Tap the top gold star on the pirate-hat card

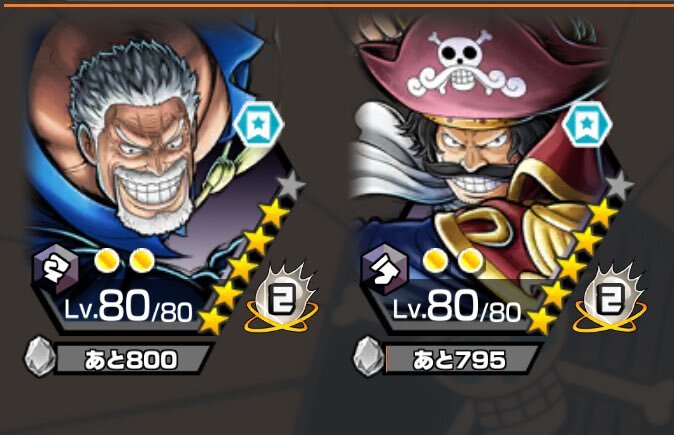click(x=603, y=213)
